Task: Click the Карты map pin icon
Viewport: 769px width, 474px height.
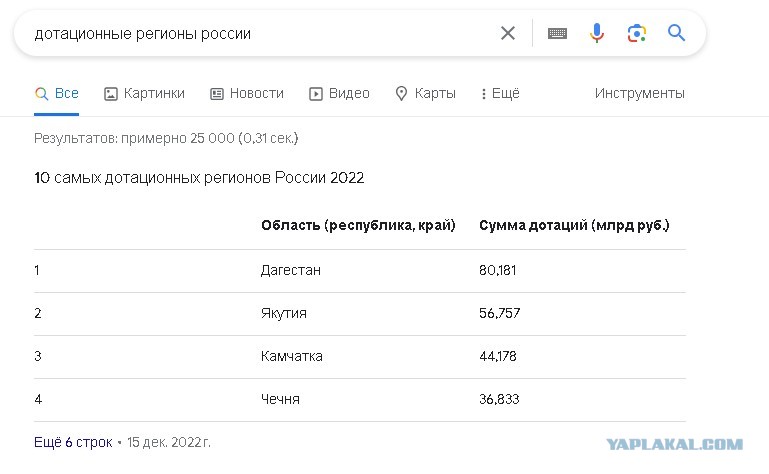Action: (x=401, y=94)
